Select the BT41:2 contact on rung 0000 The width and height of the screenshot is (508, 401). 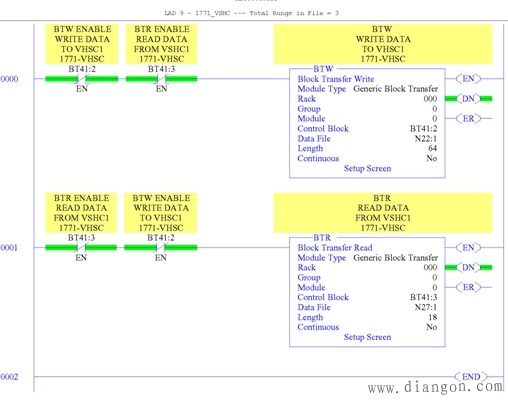tap(82, 79)
